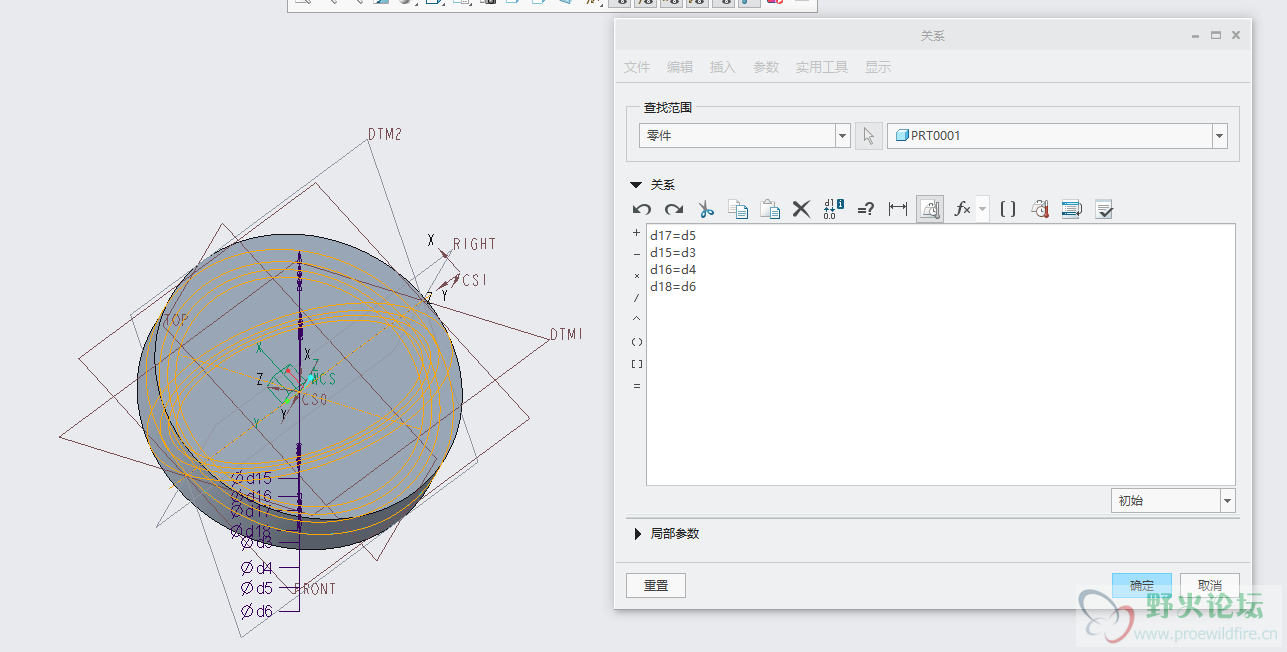Viewport: 1287px width, 652px height.
Task: Show dimension icon with arrows
Action: pyautogui.click(x=898, y=209)
